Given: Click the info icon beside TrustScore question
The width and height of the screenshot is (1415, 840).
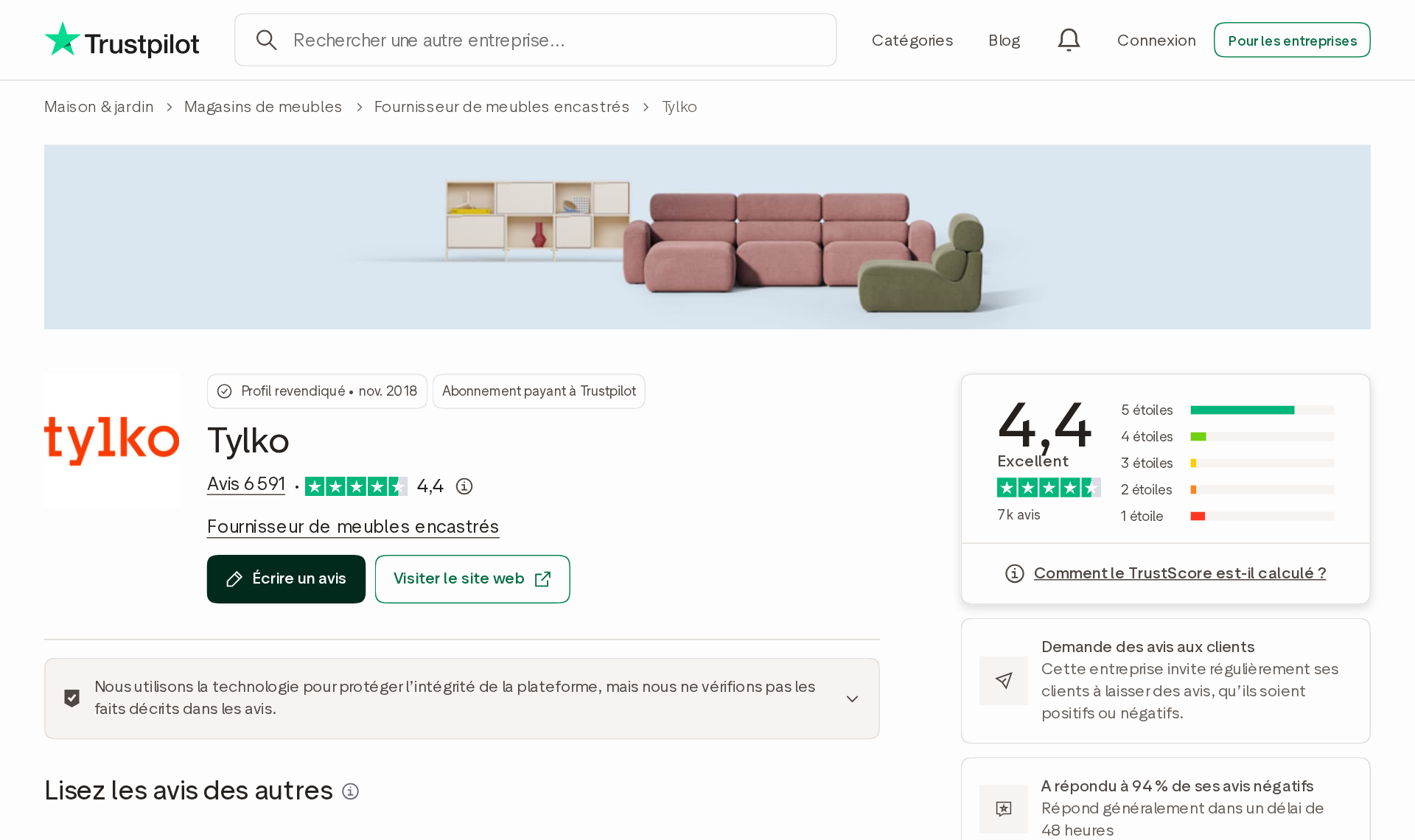Looking at the screenshot, I should pyautogui.click(x=1015, y=573).
